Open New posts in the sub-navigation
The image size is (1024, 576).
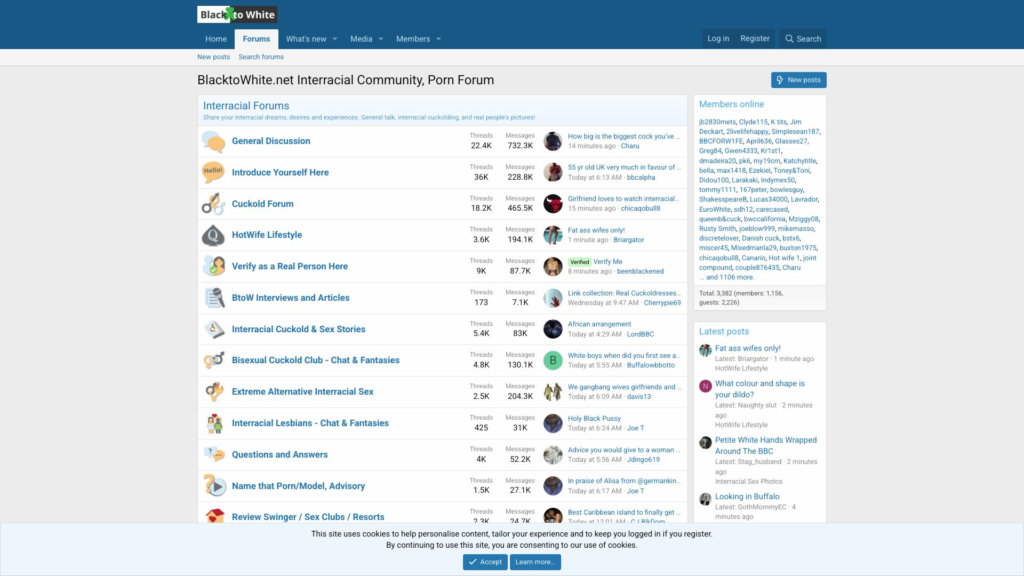(x=214, y=57)
